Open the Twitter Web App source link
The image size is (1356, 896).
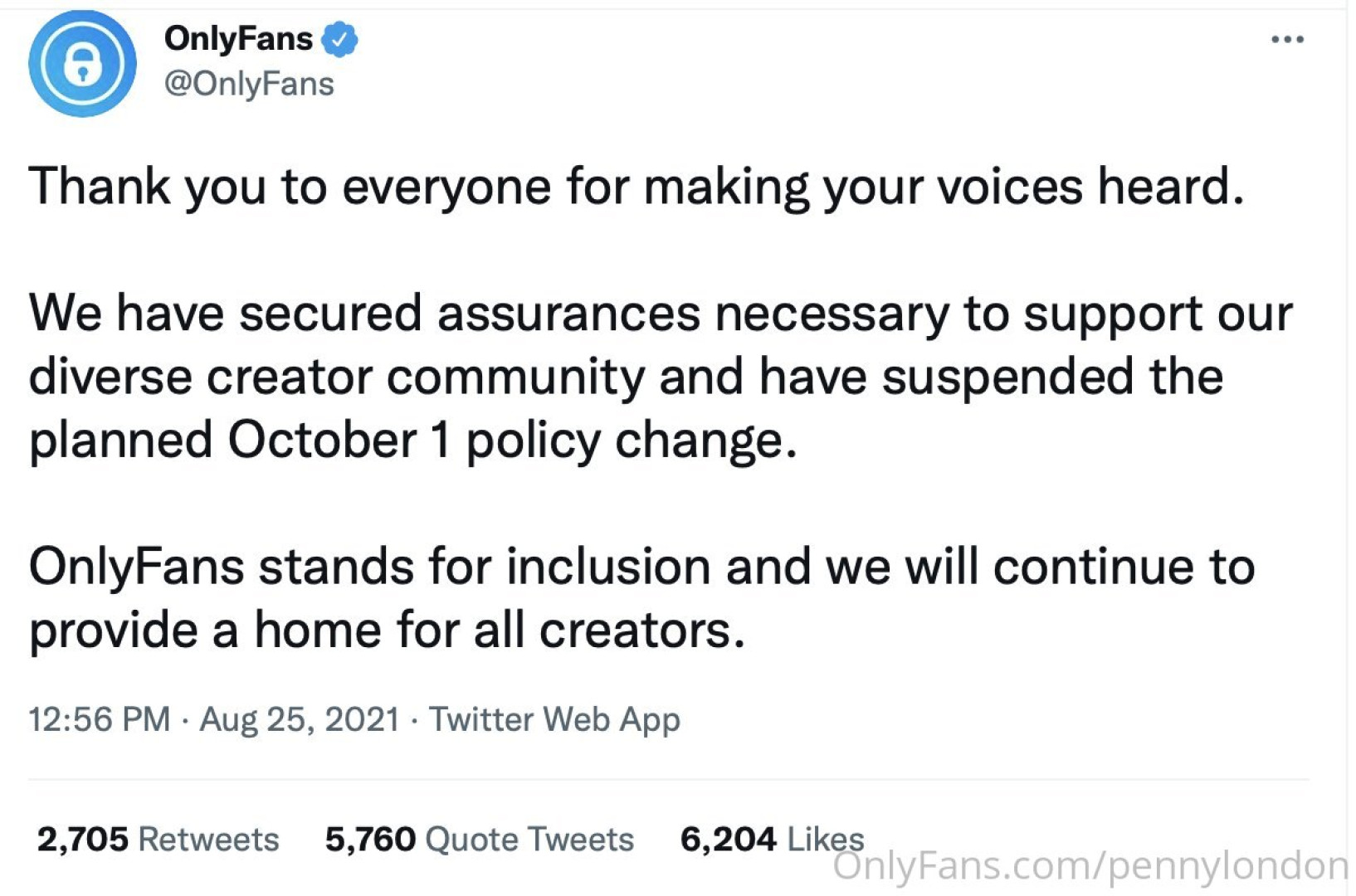pos(554,719)
